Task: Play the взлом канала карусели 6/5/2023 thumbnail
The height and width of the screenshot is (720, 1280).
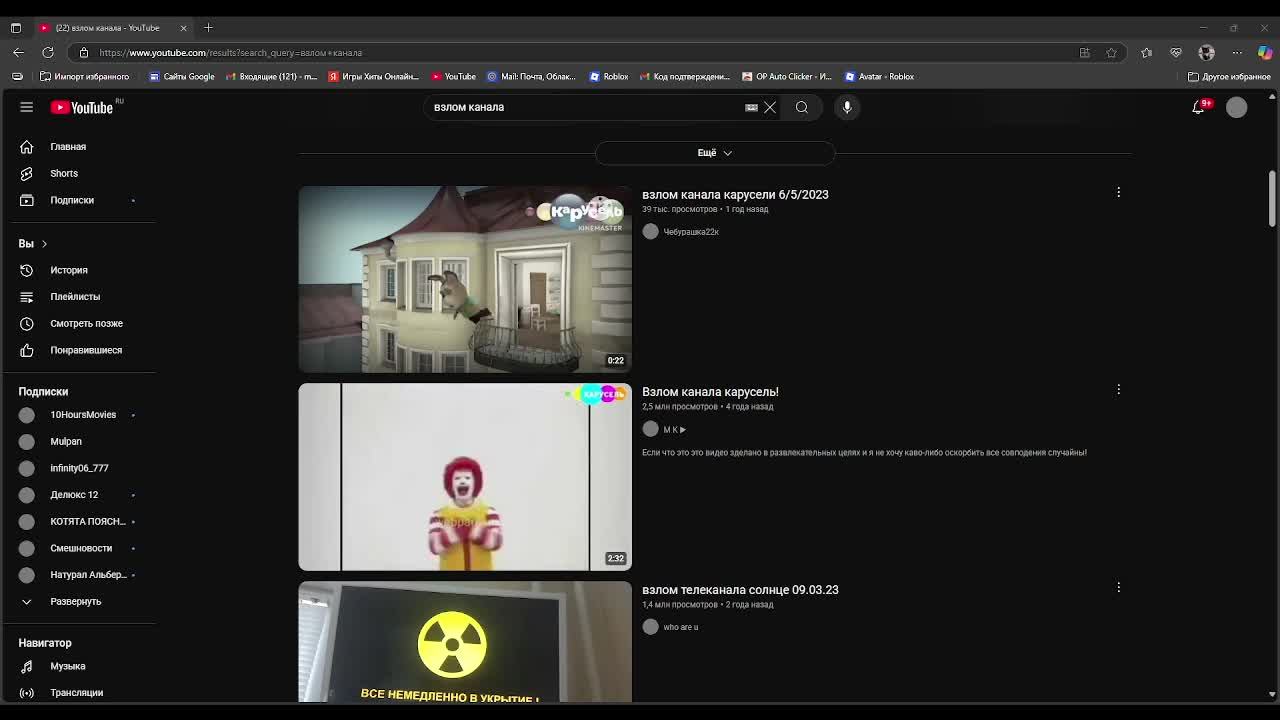Action: [465, 279]
